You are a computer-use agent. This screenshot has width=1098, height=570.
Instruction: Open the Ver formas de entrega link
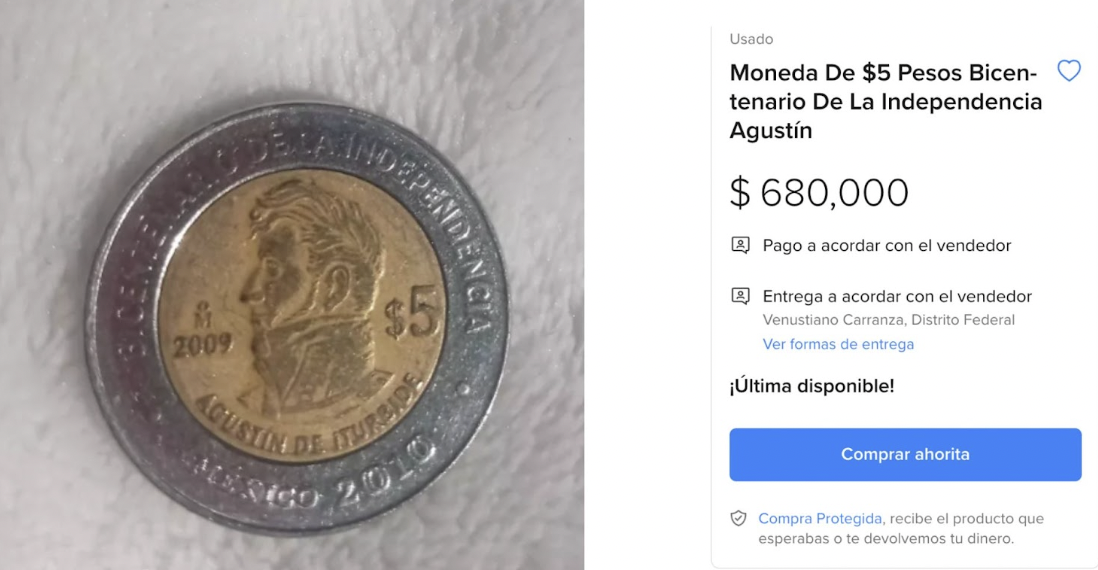point(838,344)
